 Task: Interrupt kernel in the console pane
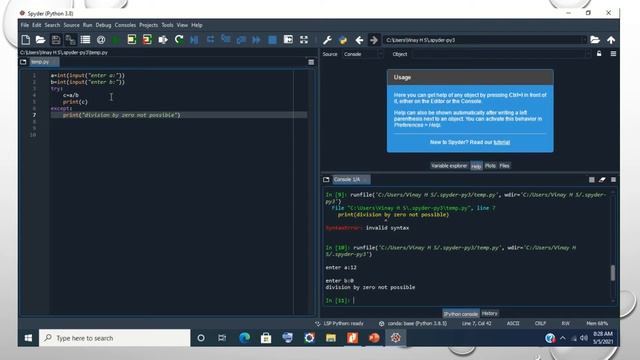(591, 180)
